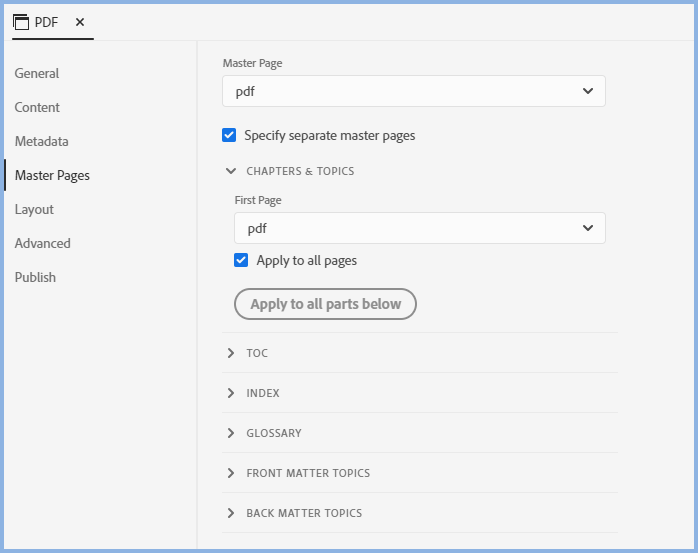Go to the Layout section
This screenshot has width=698, height=553.
pyautogui.click(x=34, y=209)
